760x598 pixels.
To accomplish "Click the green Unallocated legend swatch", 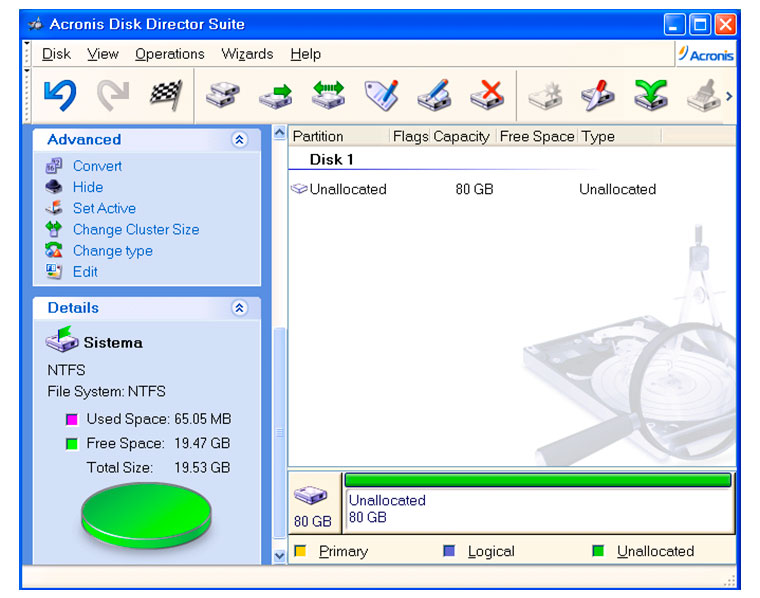I will click(x=598, y=551).
